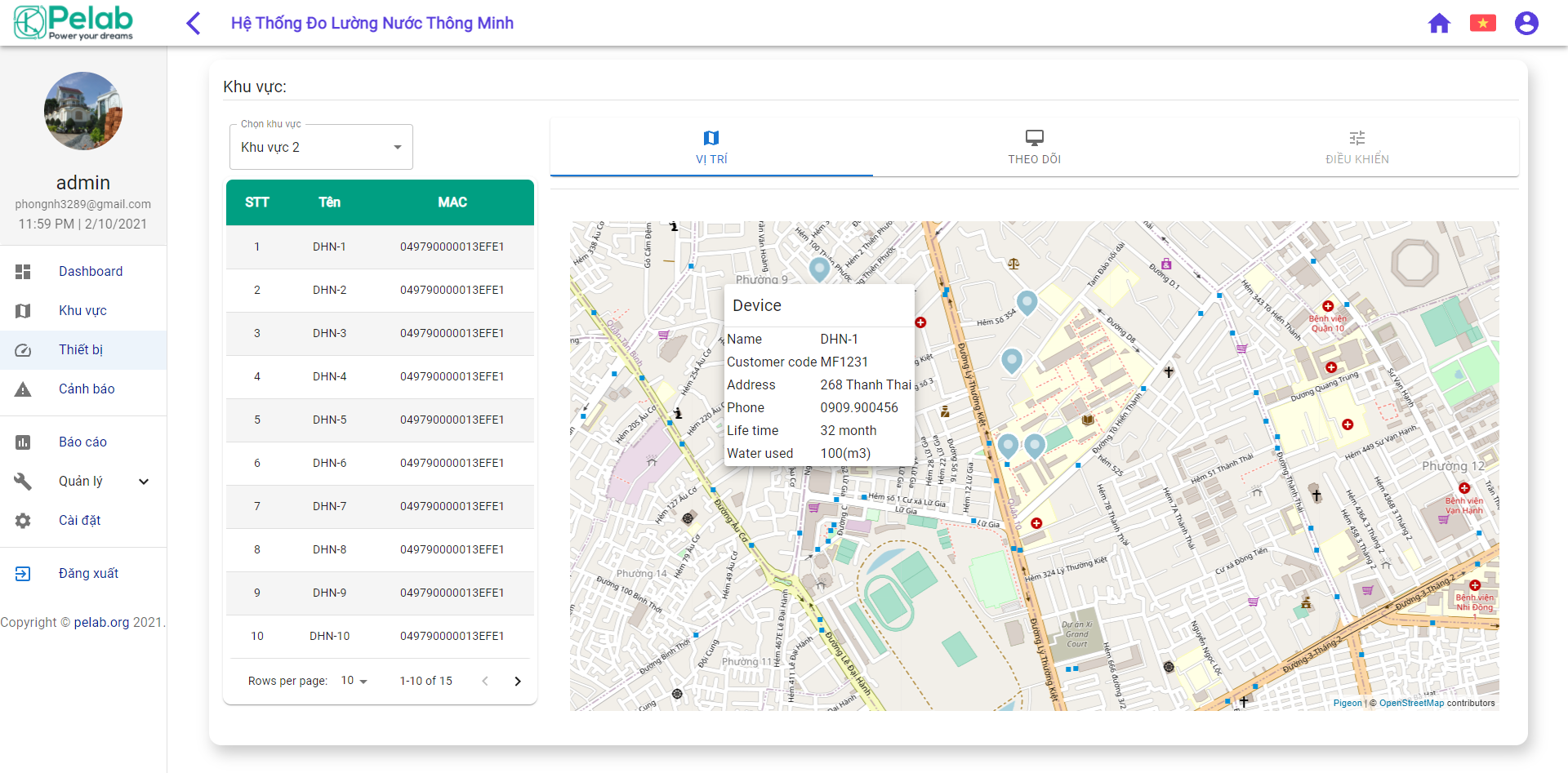The width and height of the screenshot is (1568, 773).
Task: Switch to the THEO DÕI tab
Action: point(1034,147)
